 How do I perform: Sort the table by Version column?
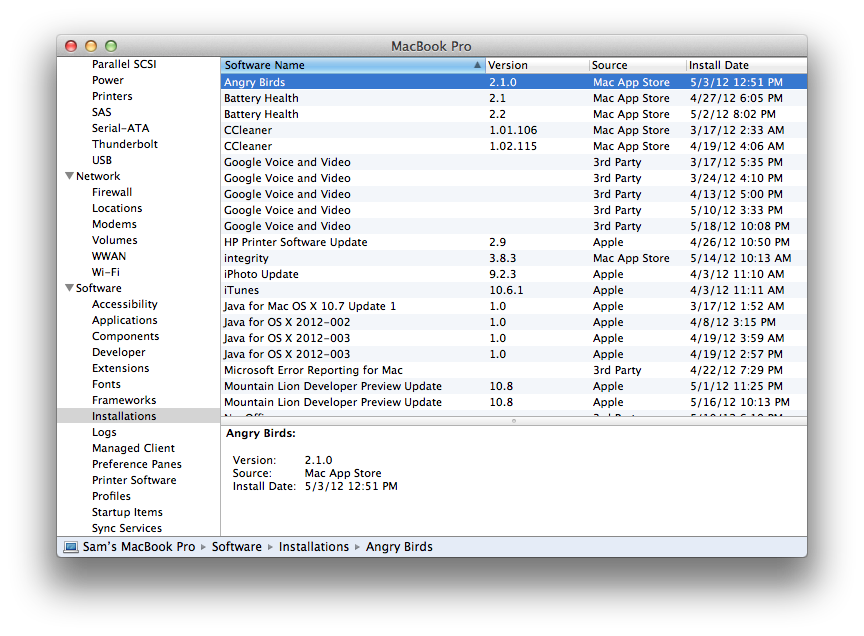tap(537, 65)
